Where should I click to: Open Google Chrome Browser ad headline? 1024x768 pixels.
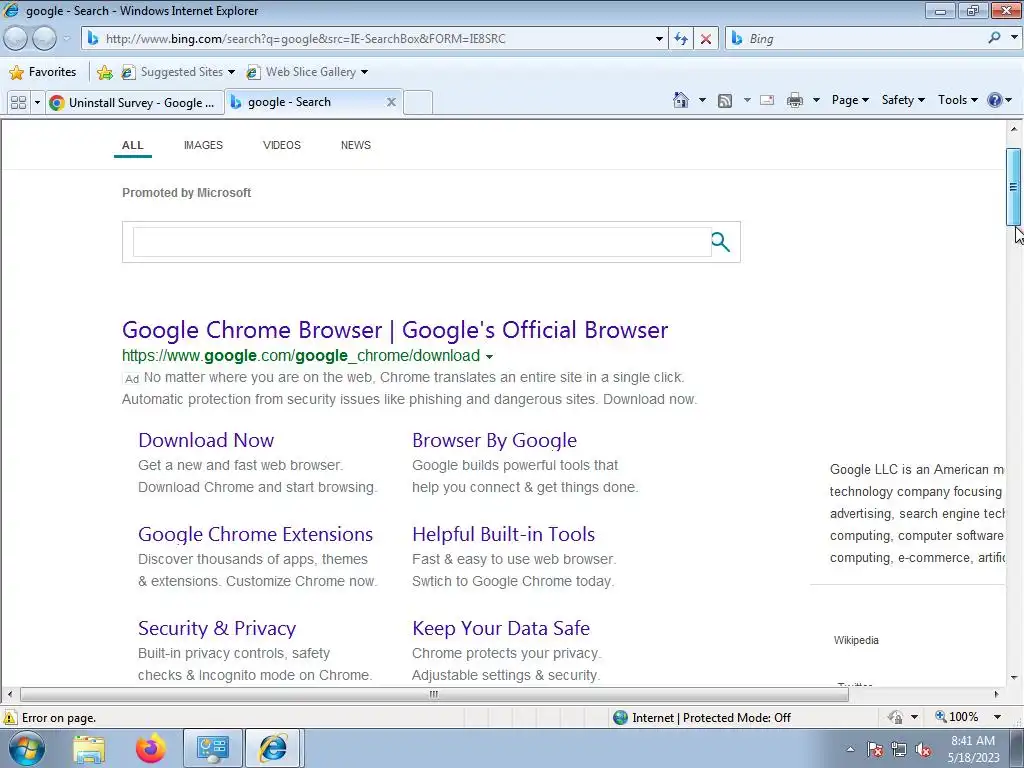pyautogui.click(x=395, y=330)
